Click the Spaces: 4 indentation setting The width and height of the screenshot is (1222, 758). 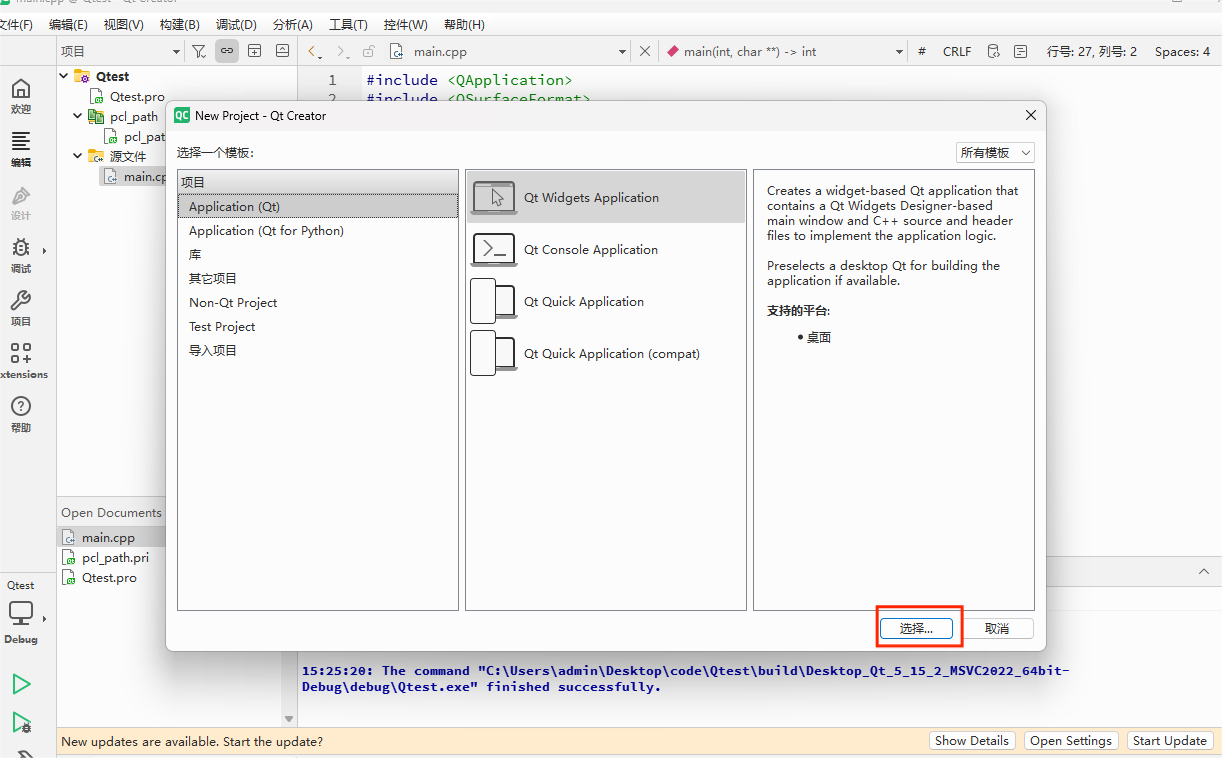[x=1182, y=51]
